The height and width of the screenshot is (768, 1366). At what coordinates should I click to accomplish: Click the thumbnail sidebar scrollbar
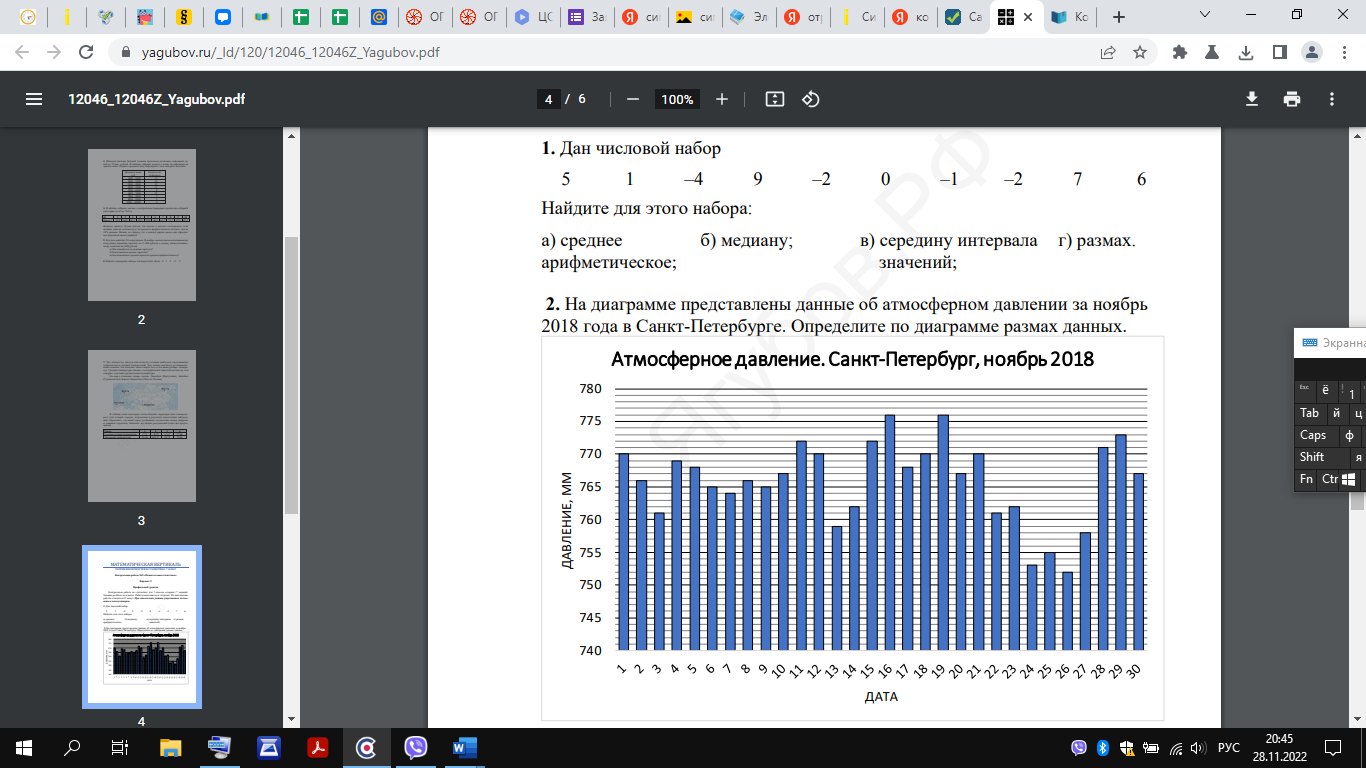[x=292, y=375]
